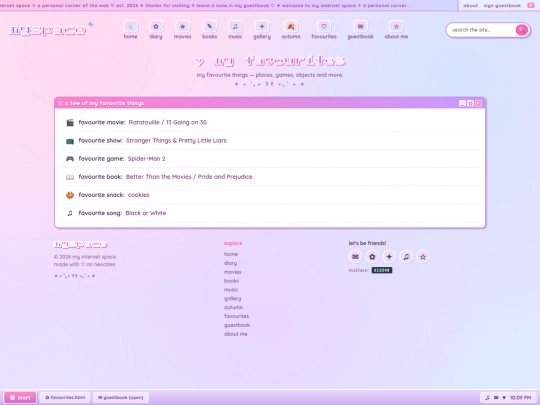This screenshot has width=540, height=405.
Task: Click the star icon under let's be friends
Action: tap(423, 257)
